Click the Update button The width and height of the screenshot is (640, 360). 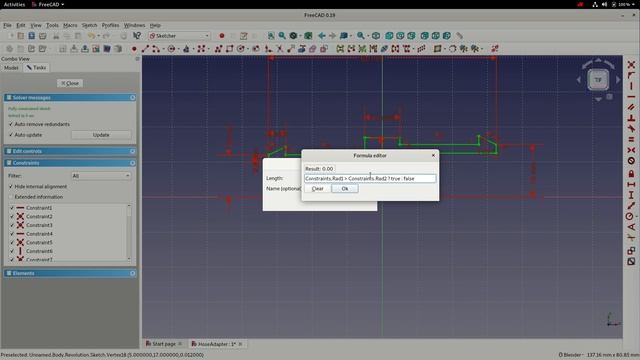101,135
